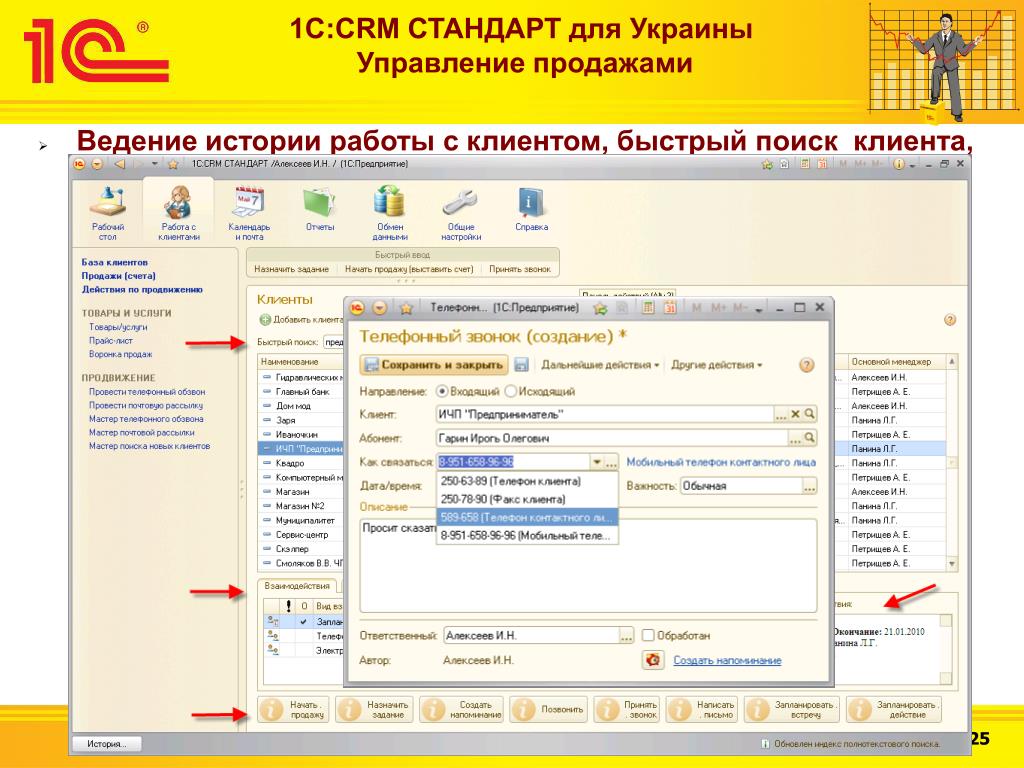Select the Входящий radio button
Image resolution: width=1024 pixels, height=768 pixels.
[442, 391]
